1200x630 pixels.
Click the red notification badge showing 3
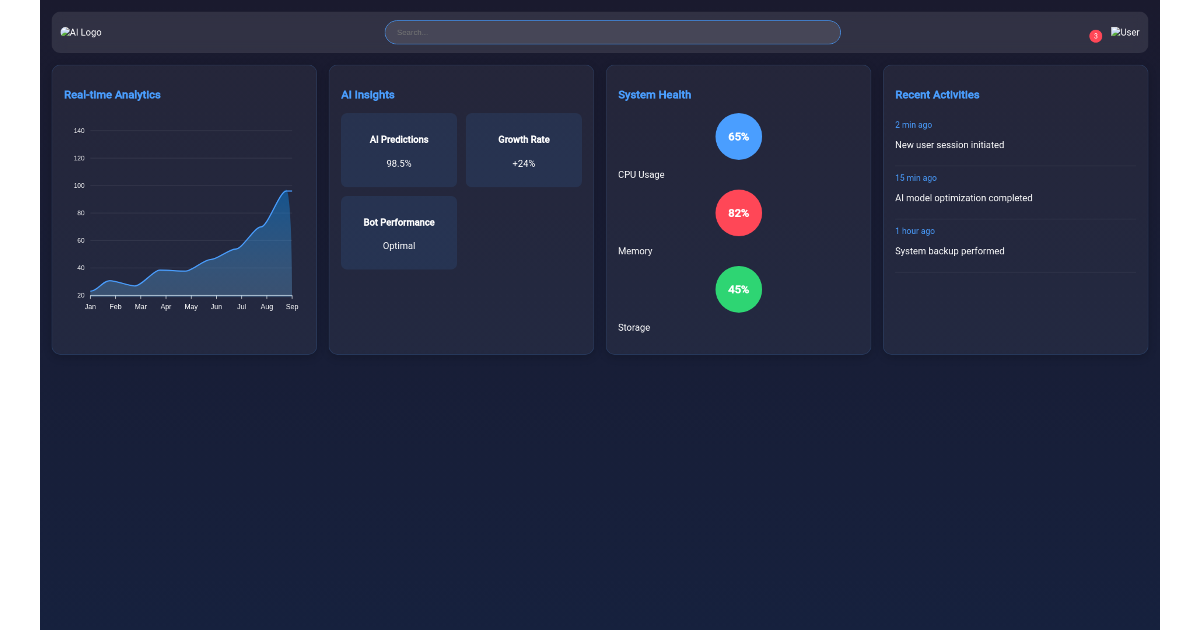[1095, 35]
